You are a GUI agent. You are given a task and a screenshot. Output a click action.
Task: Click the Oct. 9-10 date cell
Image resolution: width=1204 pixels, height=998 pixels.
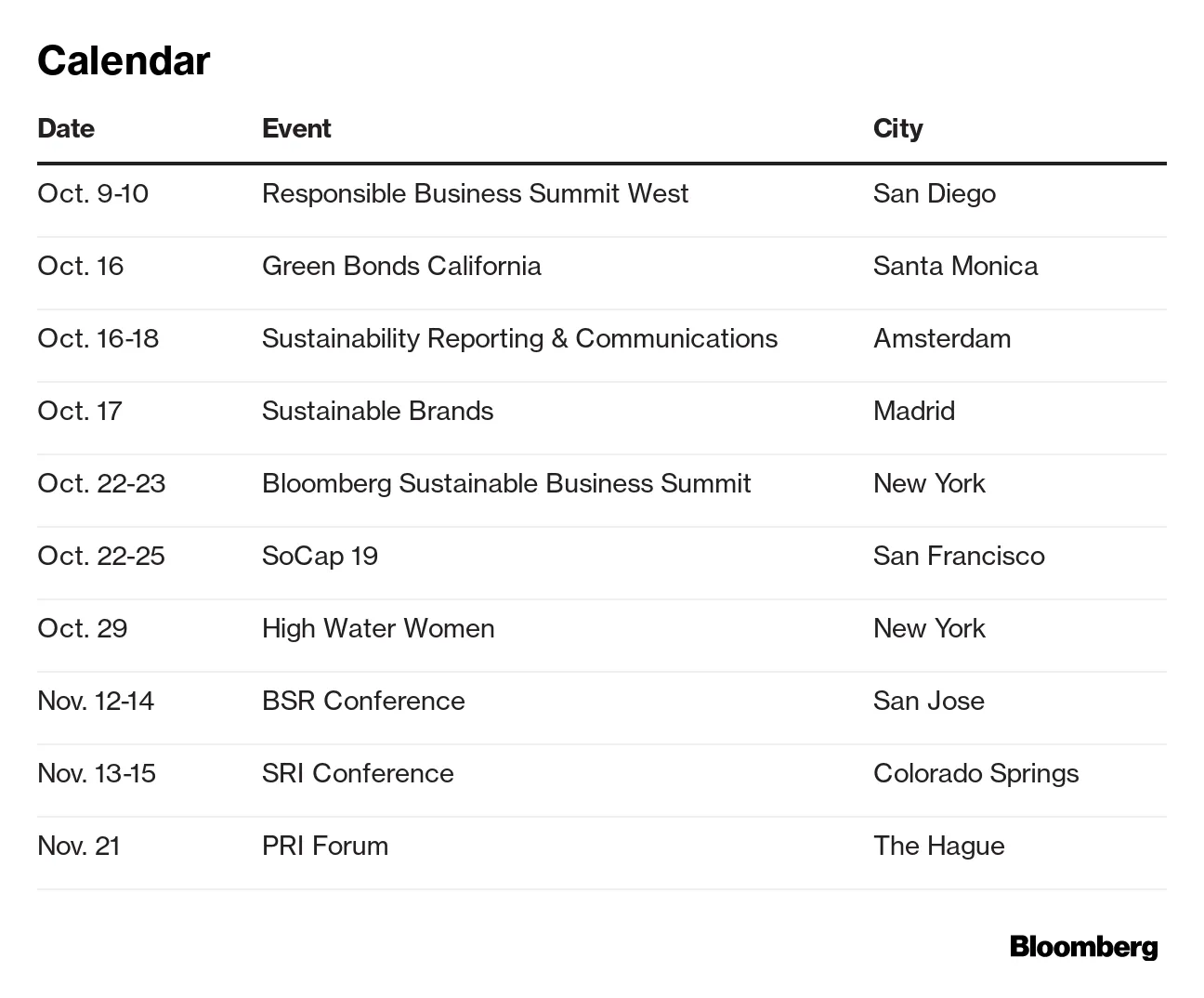click(93, 193)
